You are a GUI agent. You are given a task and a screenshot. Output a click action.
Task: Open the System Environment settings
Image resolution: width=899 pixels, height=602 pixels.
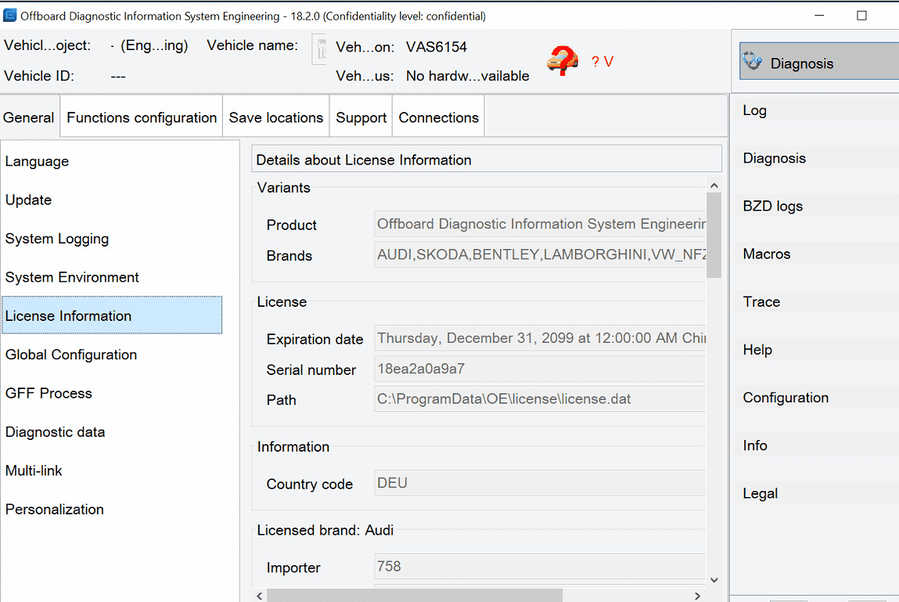72,278
